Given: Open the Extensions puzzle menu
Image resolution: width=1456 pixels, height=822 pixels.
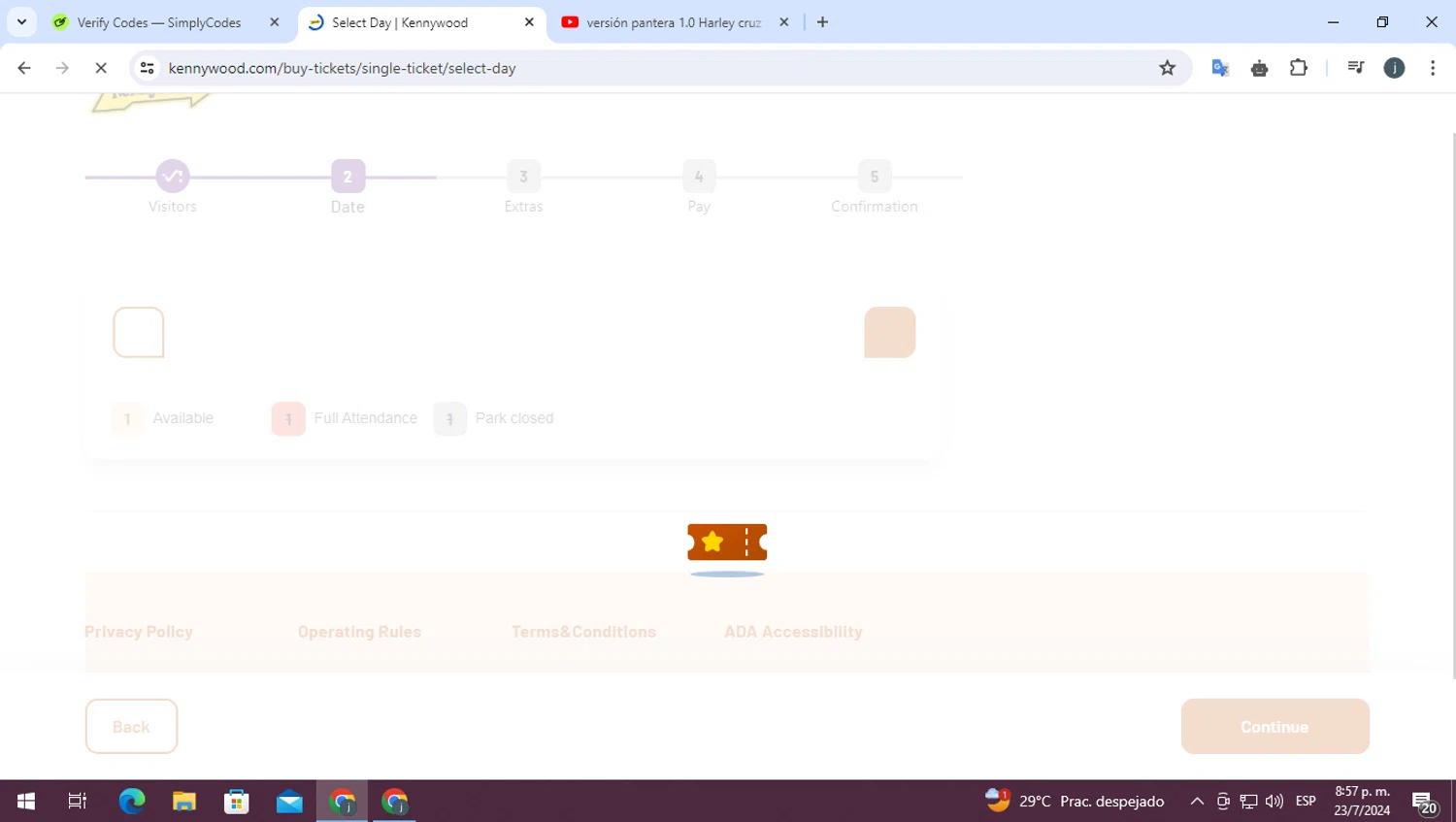Looking at the screenshot, I should click(1299, 68).
